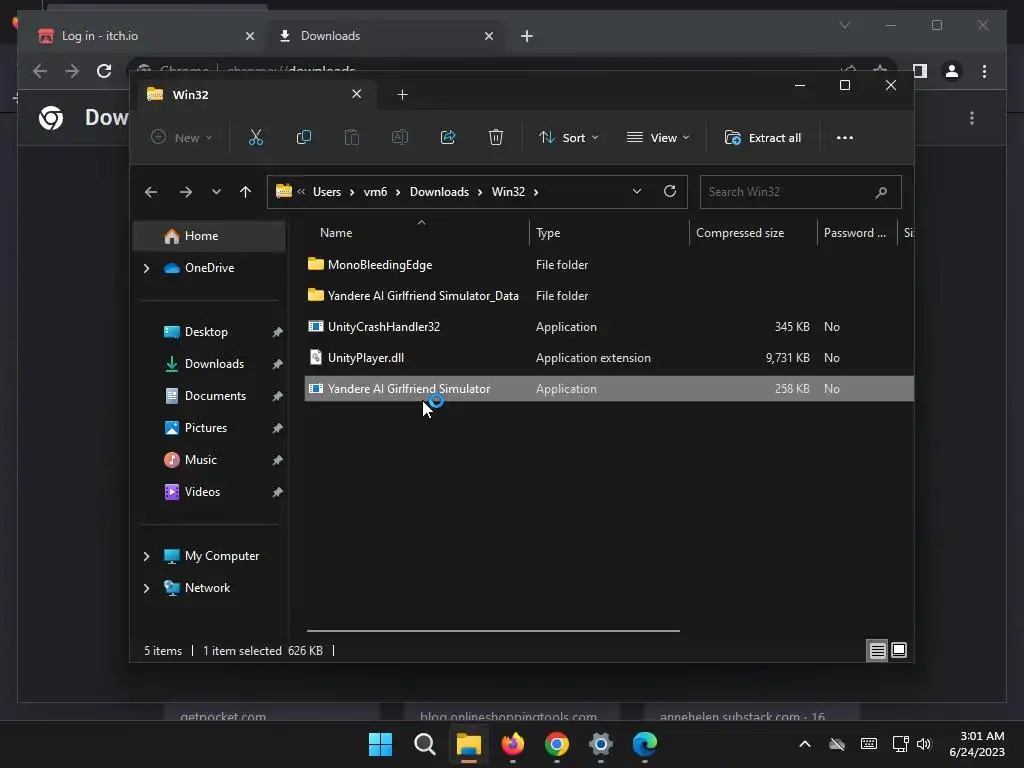Sort by Compressed size column header
1024x768 pixels.
(753, 233)
